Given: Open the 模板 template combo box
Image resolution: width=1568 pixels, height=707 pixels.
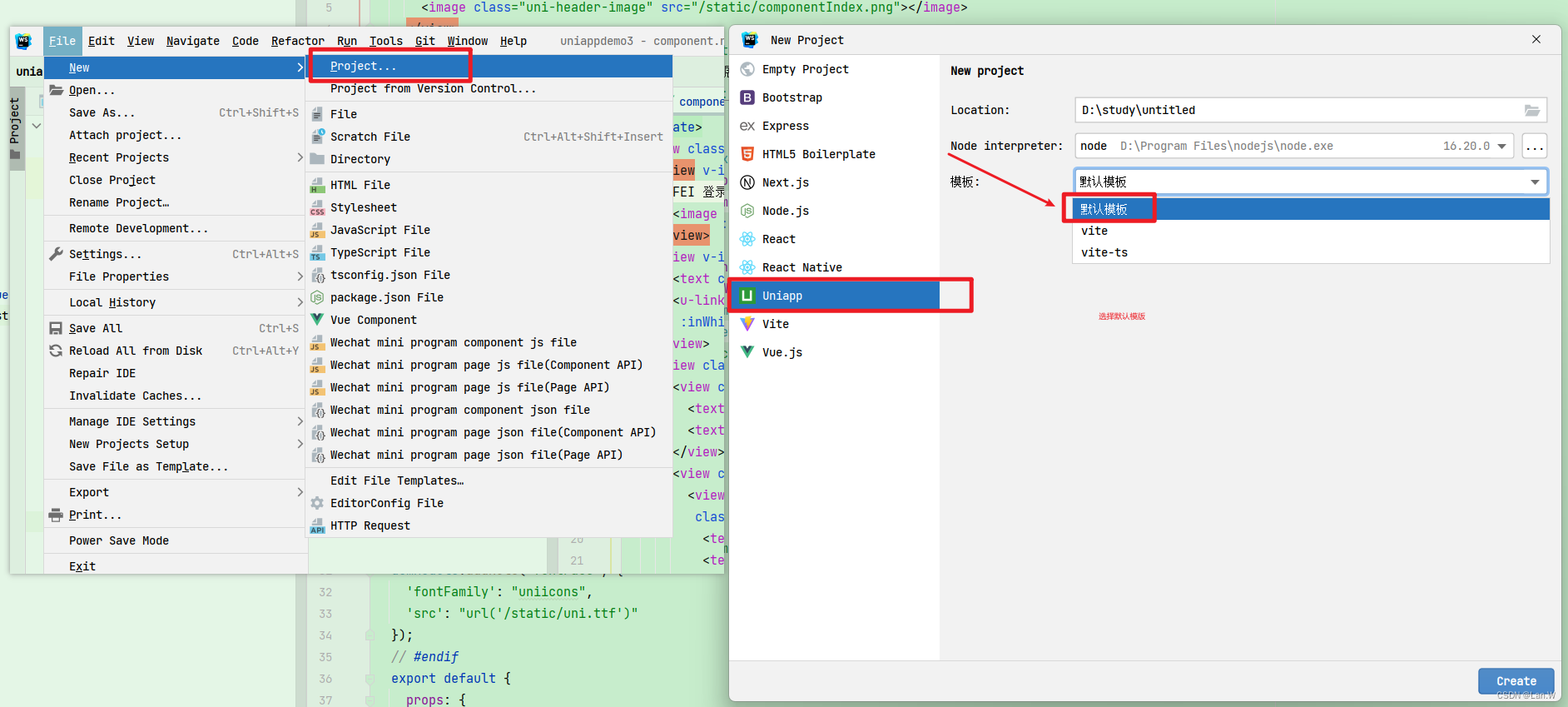Looking at the screenshot, I should (1311, 182).
